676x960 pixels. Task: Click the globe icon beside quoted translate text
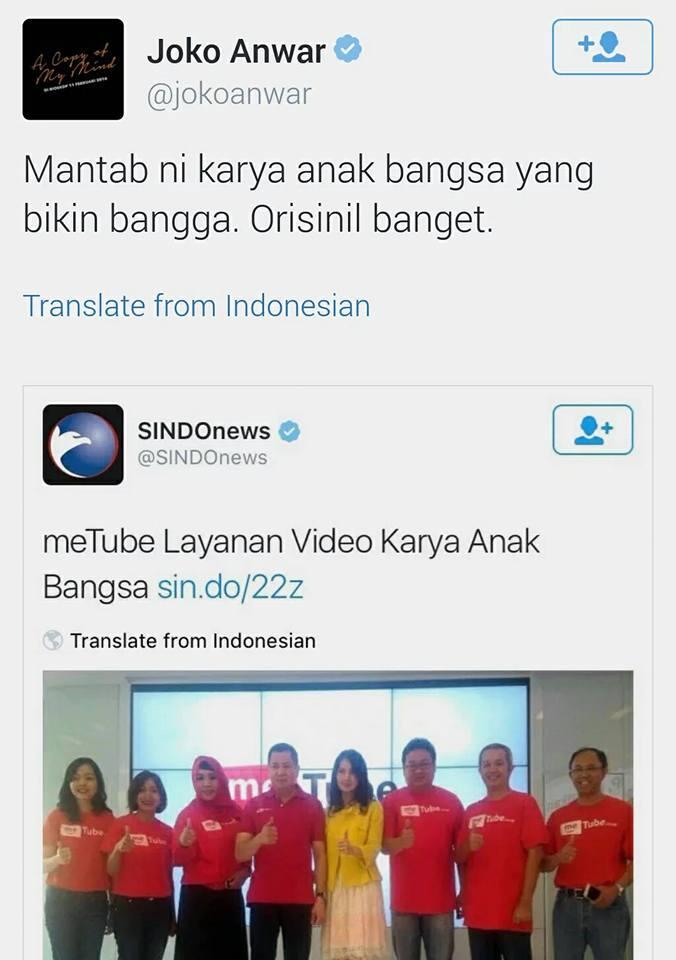(53, 640)
